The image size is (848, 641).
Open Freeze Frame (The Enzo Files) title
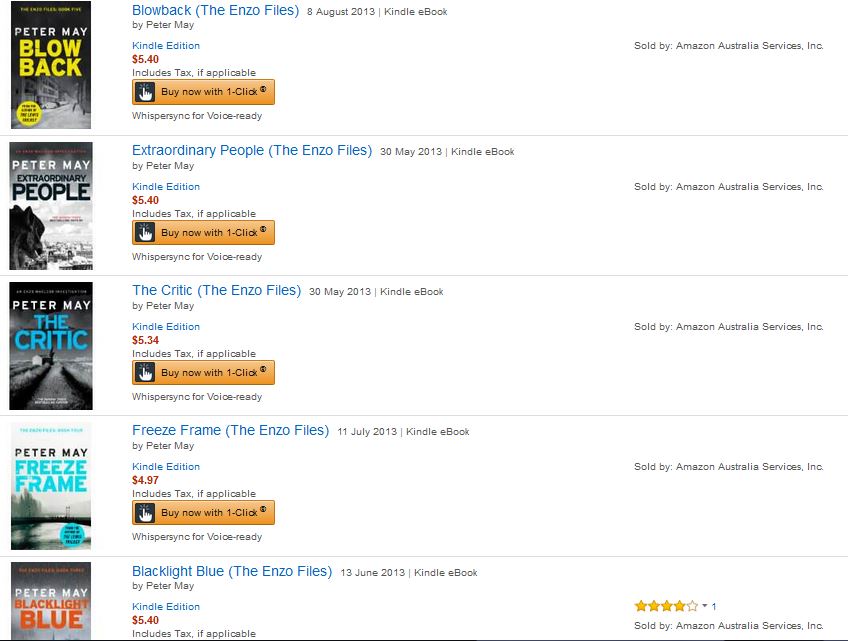pos(230,430)
